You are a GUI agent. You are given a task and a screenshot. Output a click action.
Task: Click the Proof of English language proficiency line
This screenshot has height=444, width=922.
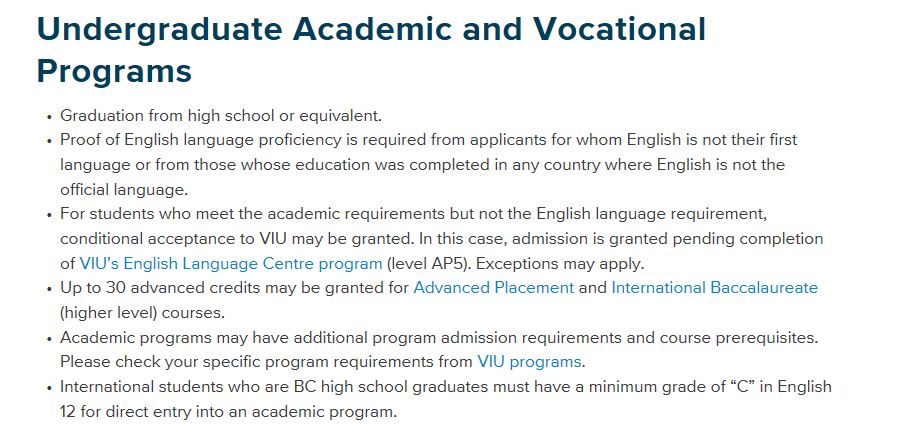click(x=429, y=140)
